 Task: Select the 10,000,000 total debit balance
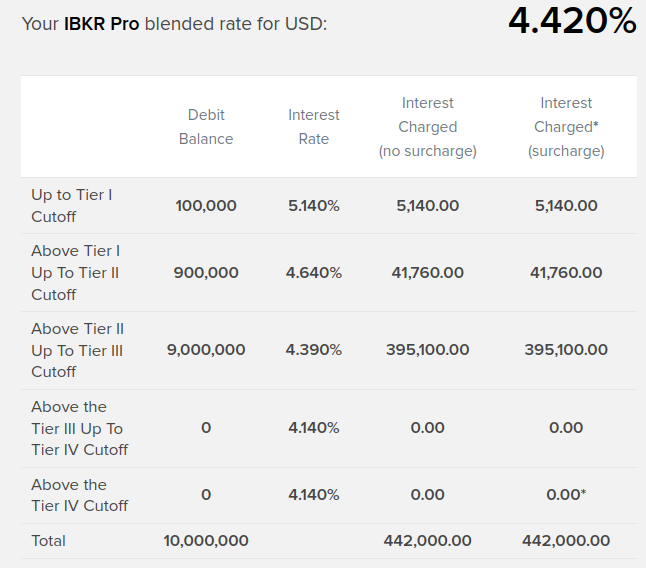[206, 541]
